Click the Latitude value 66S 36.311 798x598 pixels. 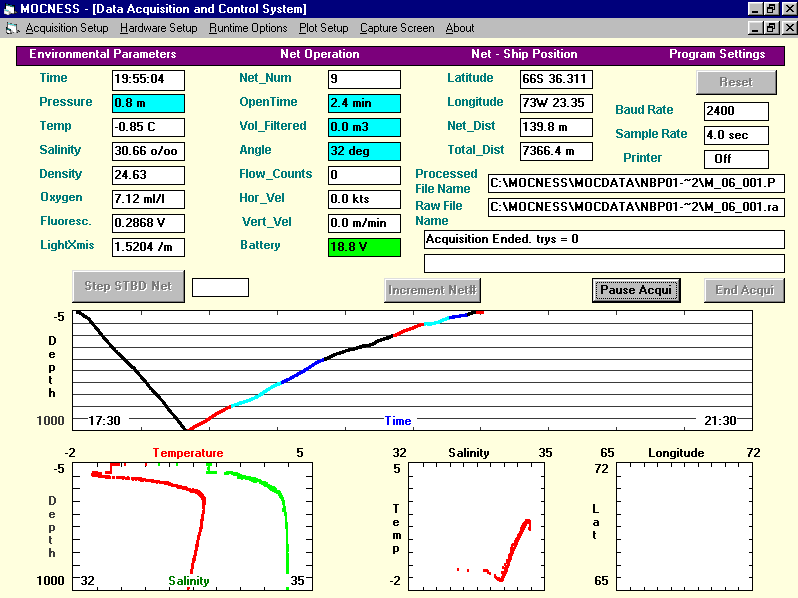point(556,79)
